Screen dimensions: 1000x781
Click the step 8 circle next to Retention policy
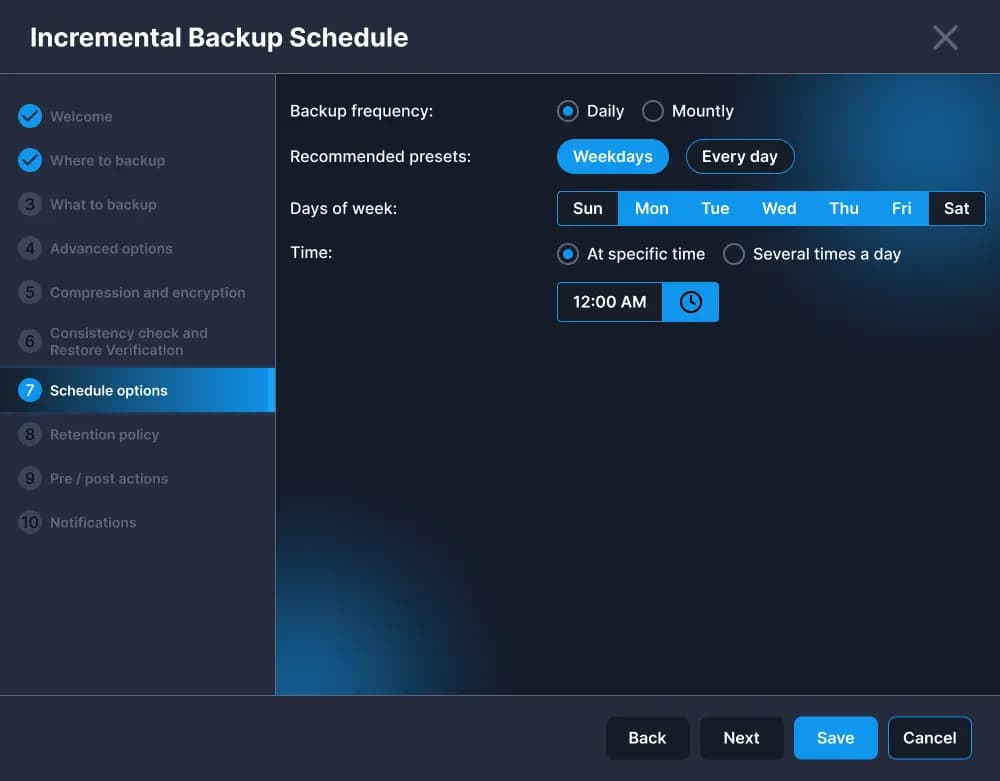(29, 434)
